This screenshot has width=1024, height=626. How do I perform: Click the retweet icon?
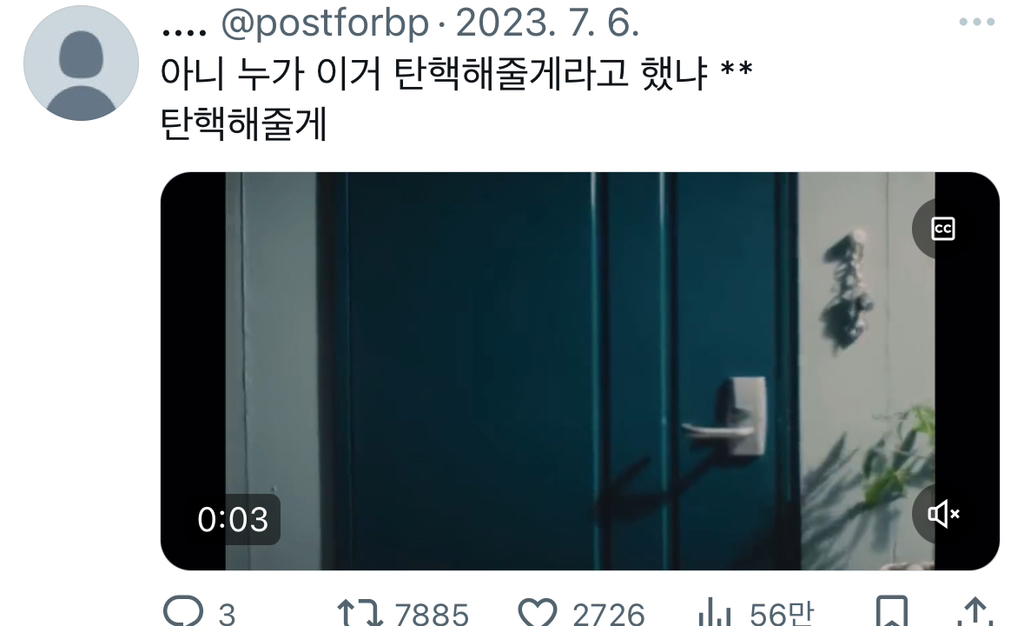359,614
